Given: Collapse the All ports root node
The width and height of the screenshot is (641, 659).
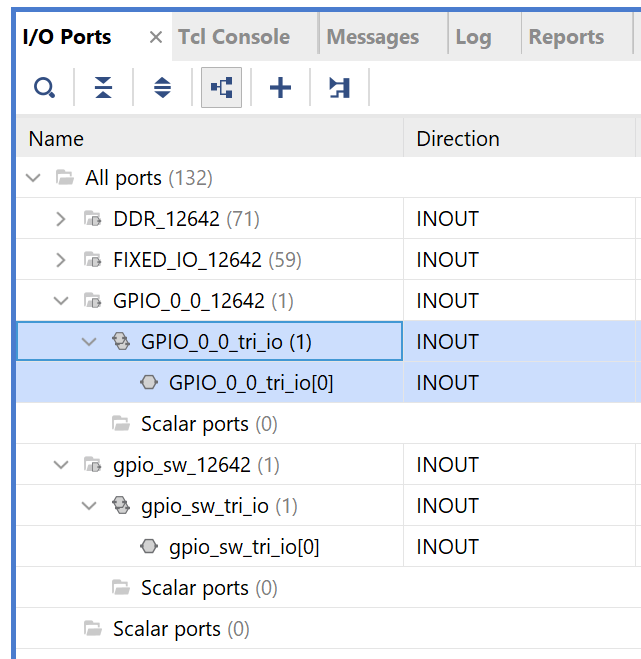Looking at the screenshot, I should pos(33,178).
